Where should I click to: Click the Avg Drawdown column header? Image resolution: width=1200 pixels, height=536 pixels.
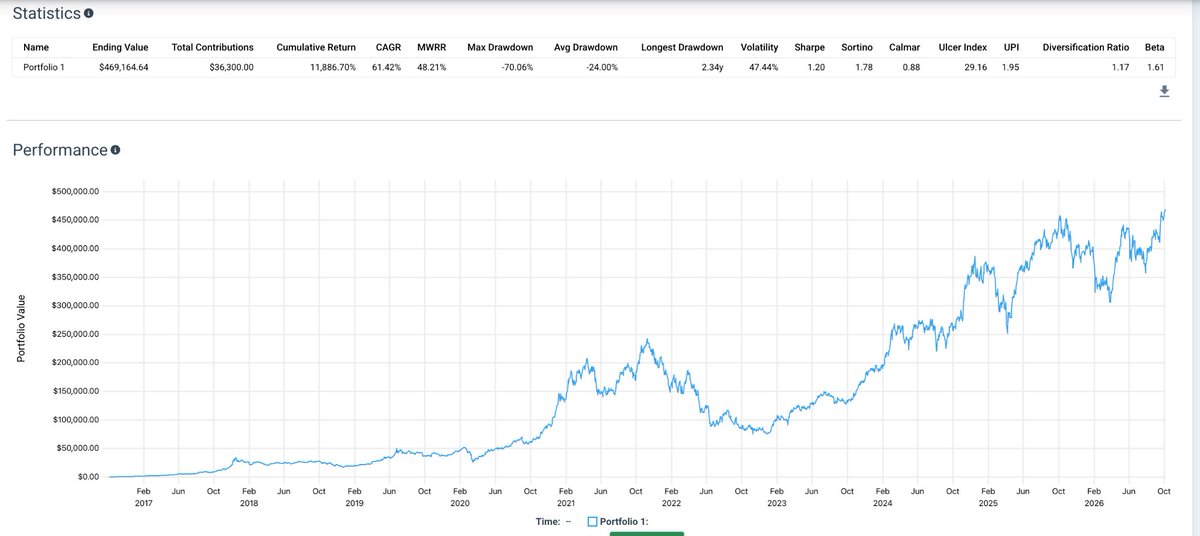coord(586,47)
